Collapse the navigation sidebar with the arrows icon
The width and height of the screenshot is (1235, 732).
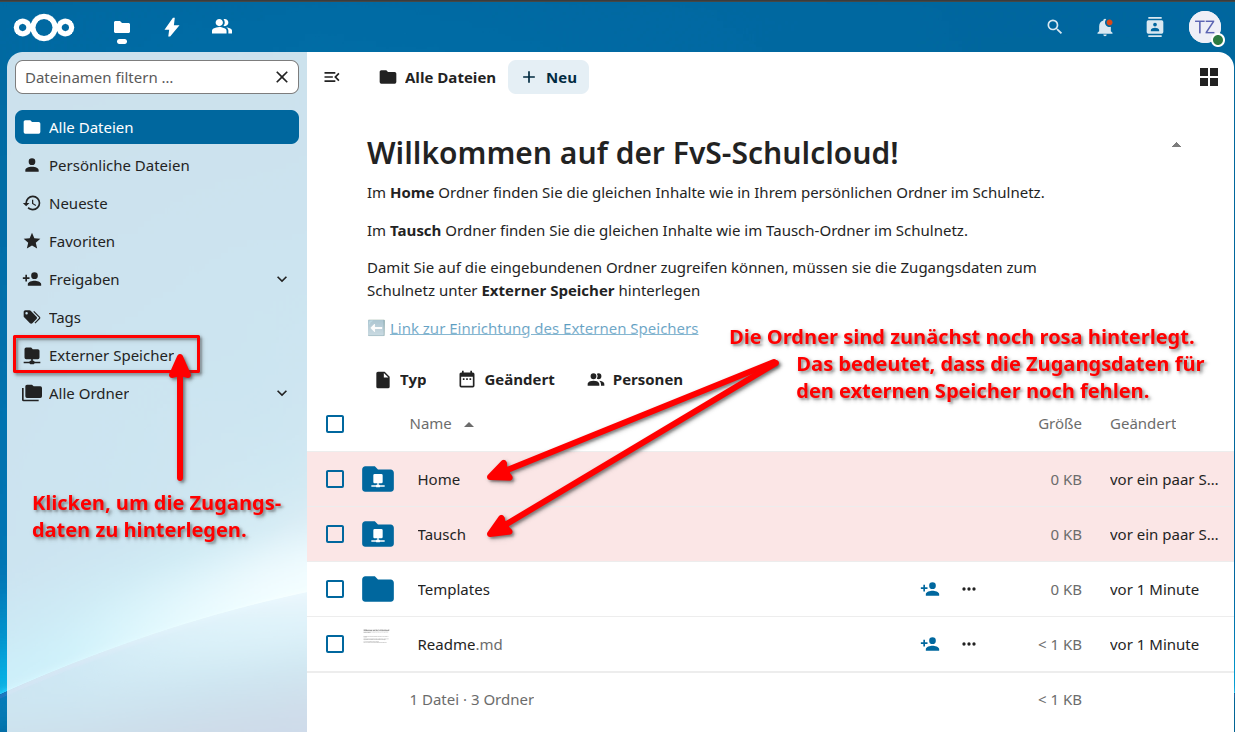point(331,76)
